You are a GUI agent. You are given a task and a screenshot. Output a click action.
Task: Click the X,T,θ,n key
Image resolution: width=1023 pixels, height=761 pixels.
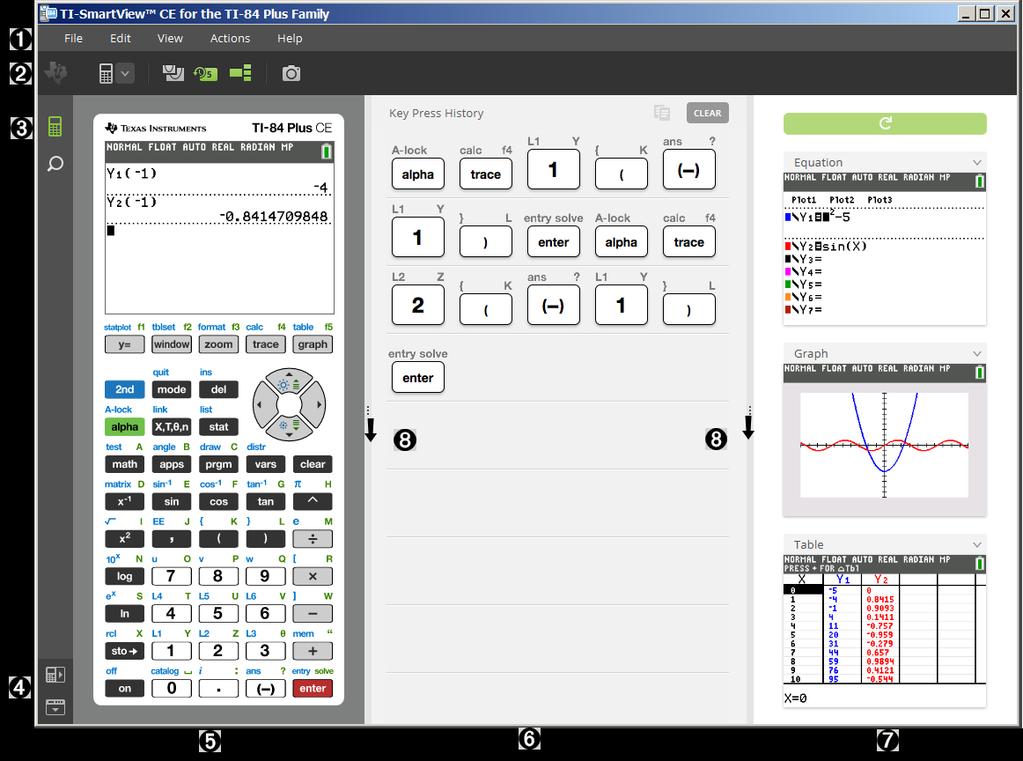(172, 426)
